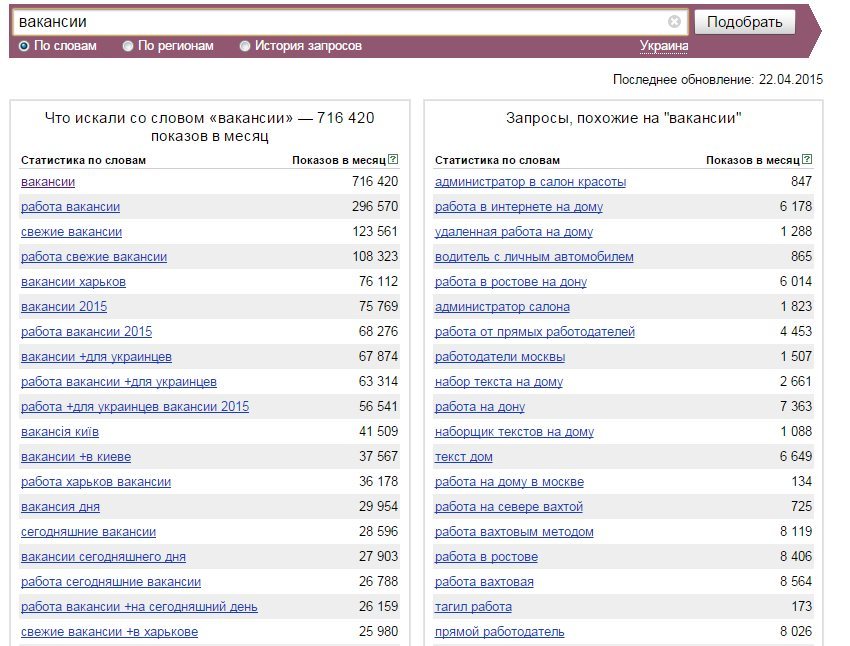Open the вакансія київ link
The height and width of the screenshot is (646, 850).
coord(60,432)
